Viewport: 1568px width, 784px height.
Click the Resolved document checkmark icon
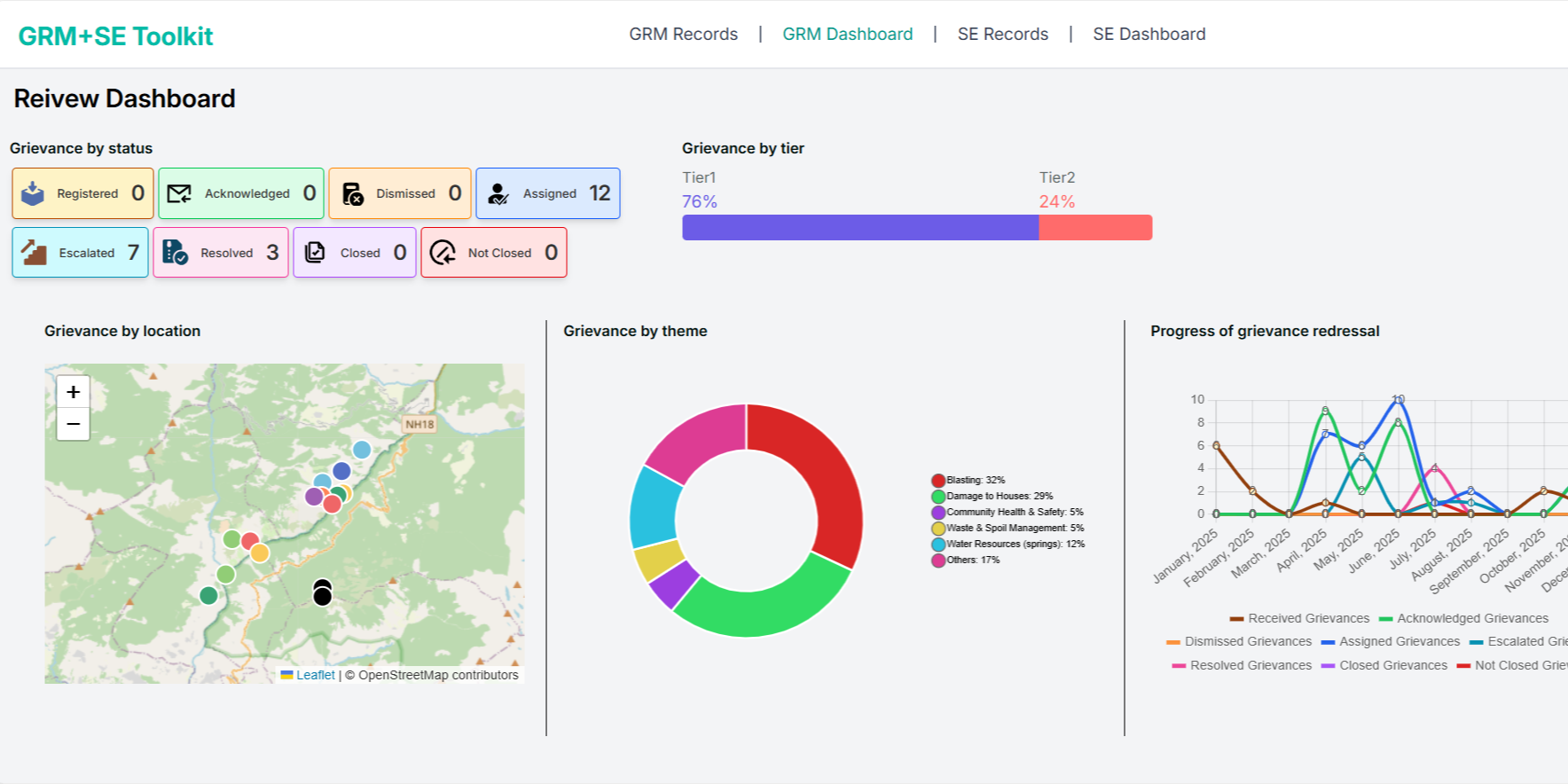point(175,253)
